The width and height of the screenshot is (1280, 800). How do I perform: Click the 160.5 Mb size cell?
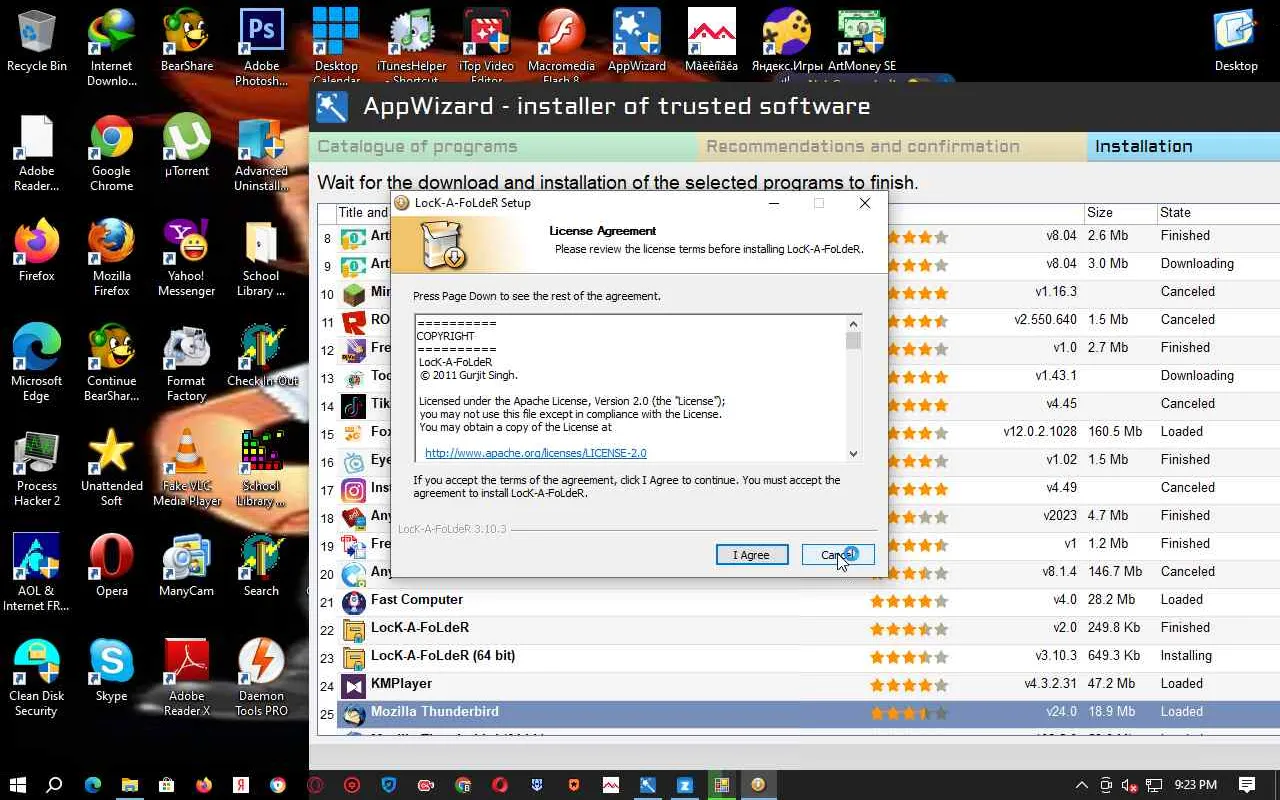coord(1114,432)
